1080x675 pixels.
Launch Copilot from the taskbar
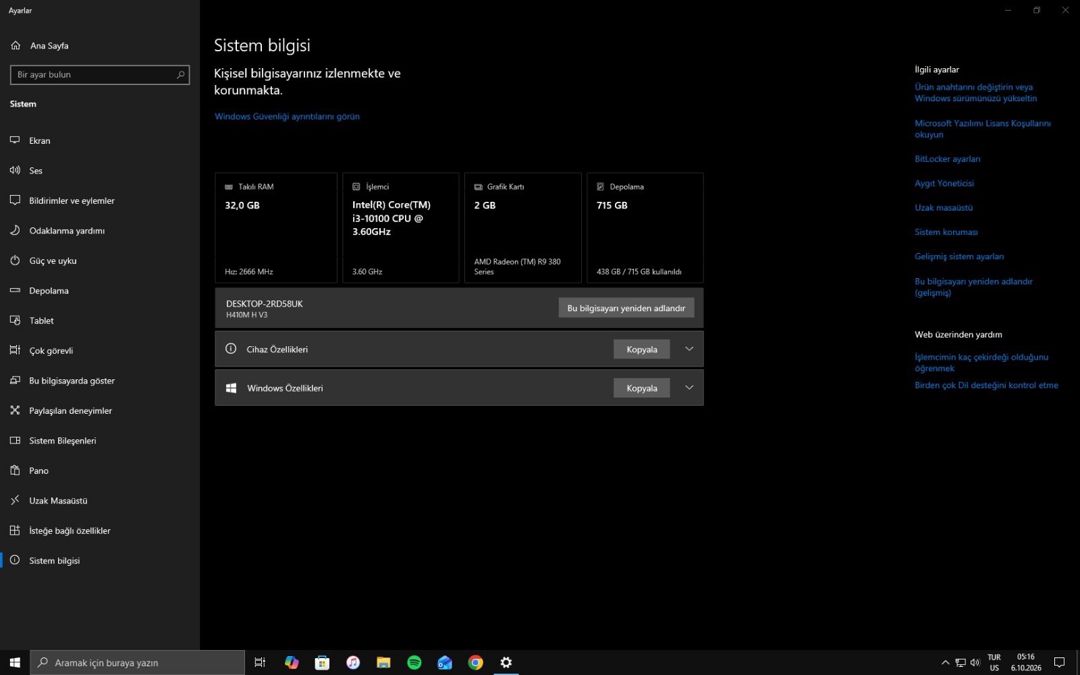pyautogui.click(x=291, y=663)
